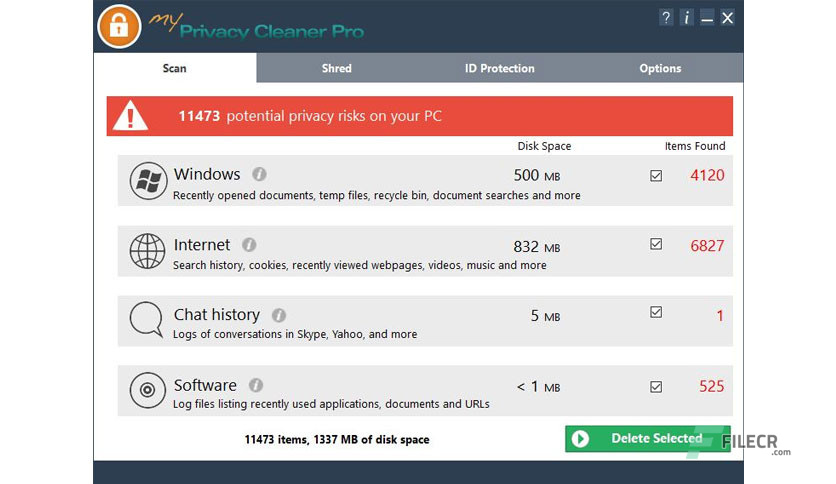Go to the Options tab
The image size is (836, 484).
tap(660, 68)
